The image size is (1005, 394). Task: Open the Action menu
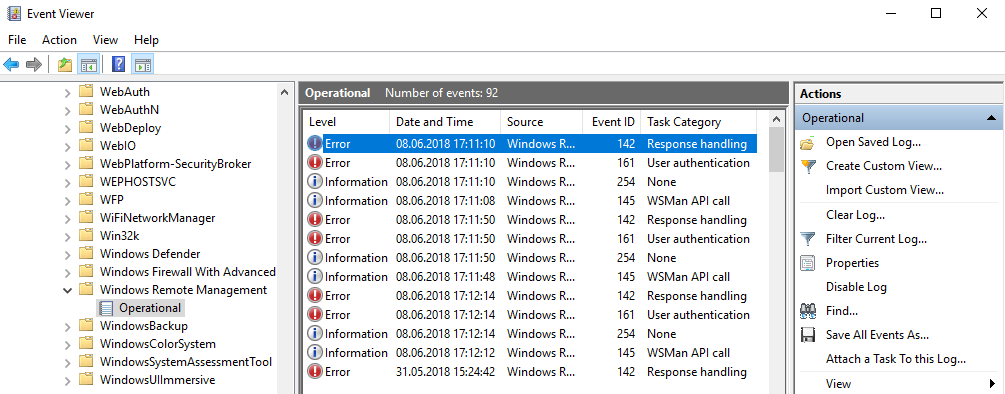click(x=60, y=40)
